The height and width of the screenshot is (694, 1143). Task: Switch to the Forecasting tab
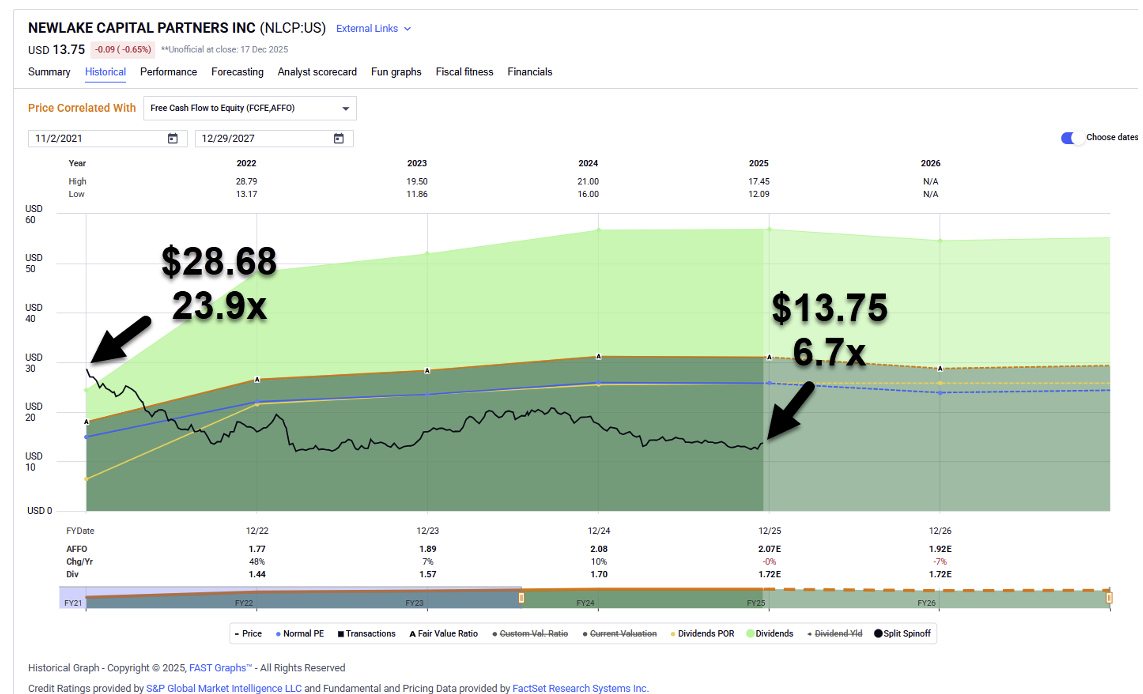click(x=237, y=72)
